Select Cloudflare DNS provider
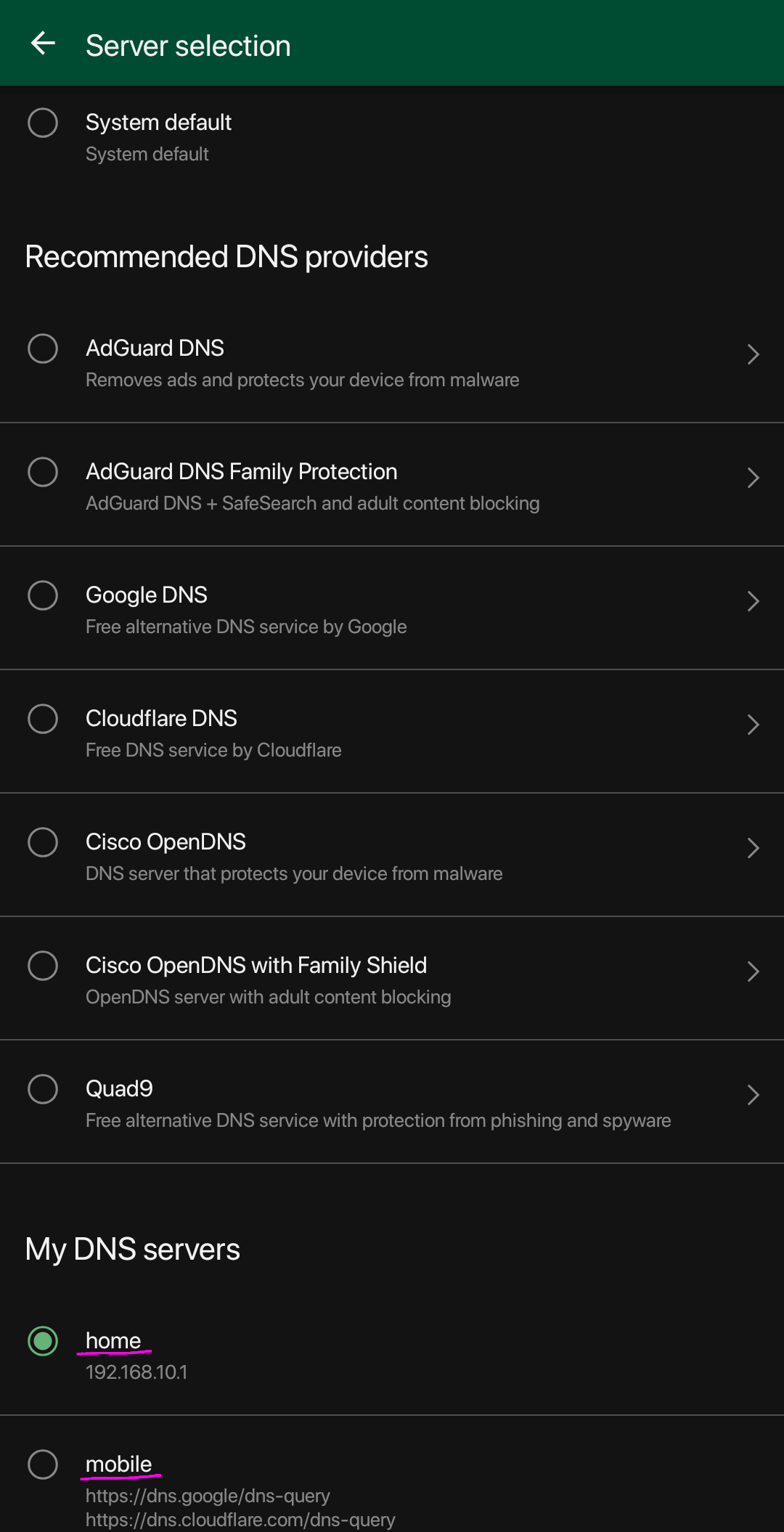The height and width of the screenshot is (1532, 784). pos(43,719)
